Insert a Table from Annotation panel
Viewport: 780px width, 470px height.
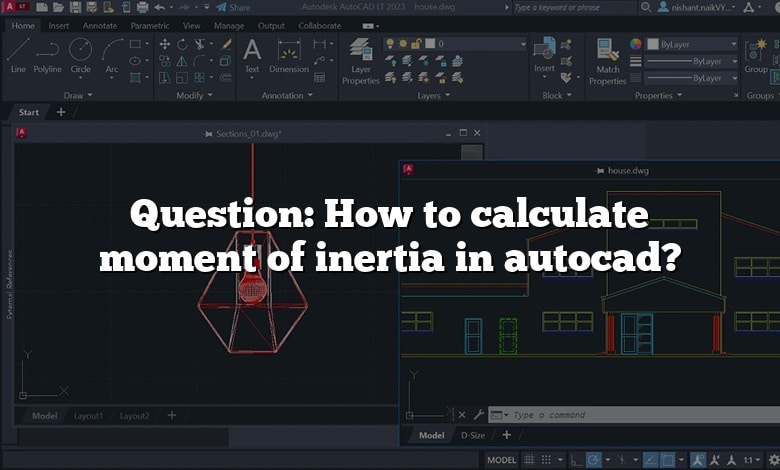319,78
